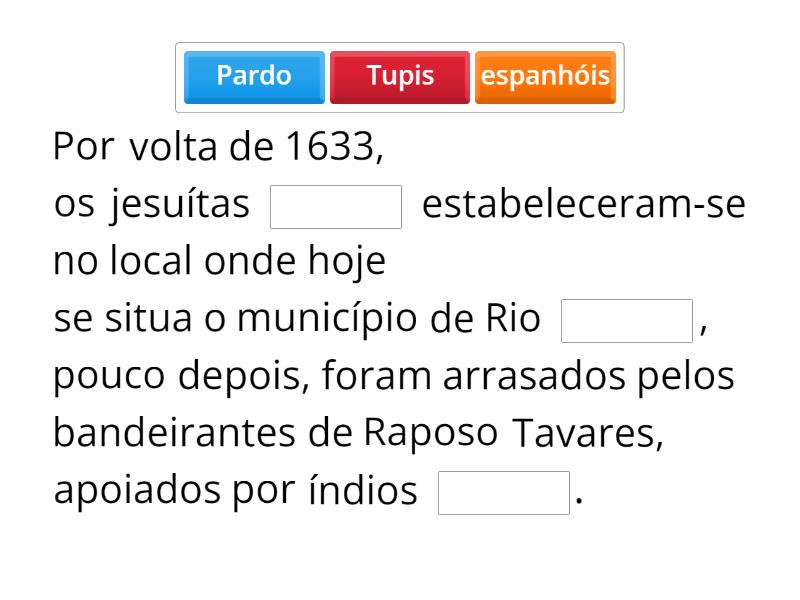800x600 pixels.
Task: Click the empty box after índios
Action: click(504, 493)
